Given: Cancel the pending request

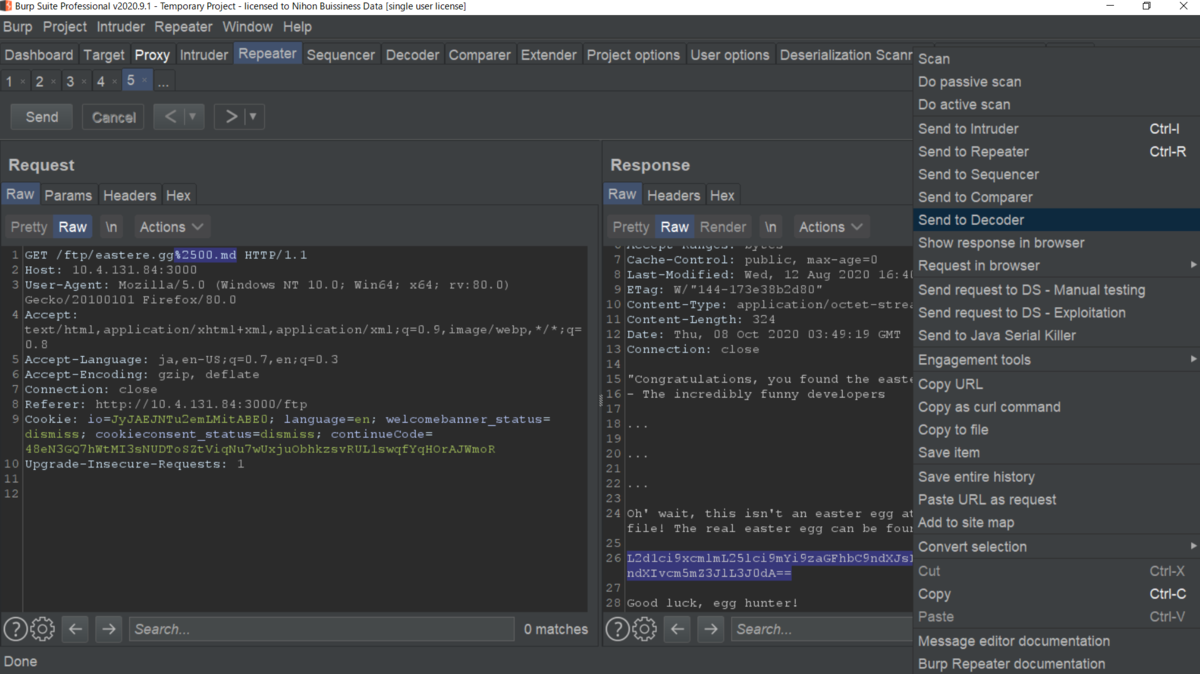Looking at the screenshot, I should [114, 117].
